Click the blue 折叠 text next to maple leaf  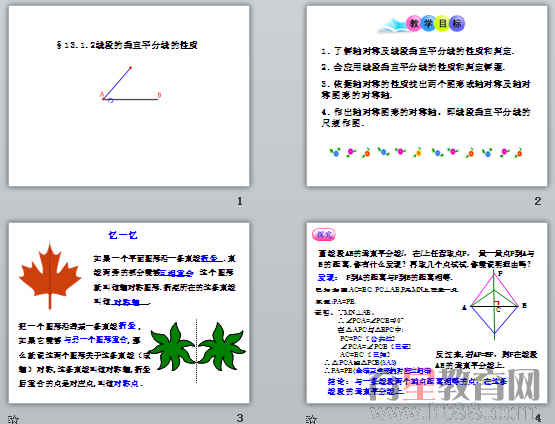coord(209,258)
